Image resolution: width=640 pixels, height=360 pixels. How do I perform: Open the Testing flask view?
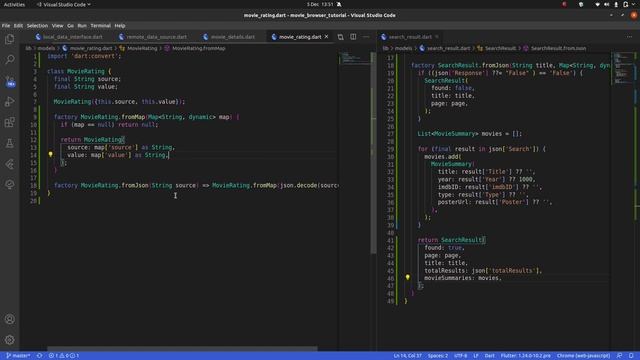click(x=9, y=143)
